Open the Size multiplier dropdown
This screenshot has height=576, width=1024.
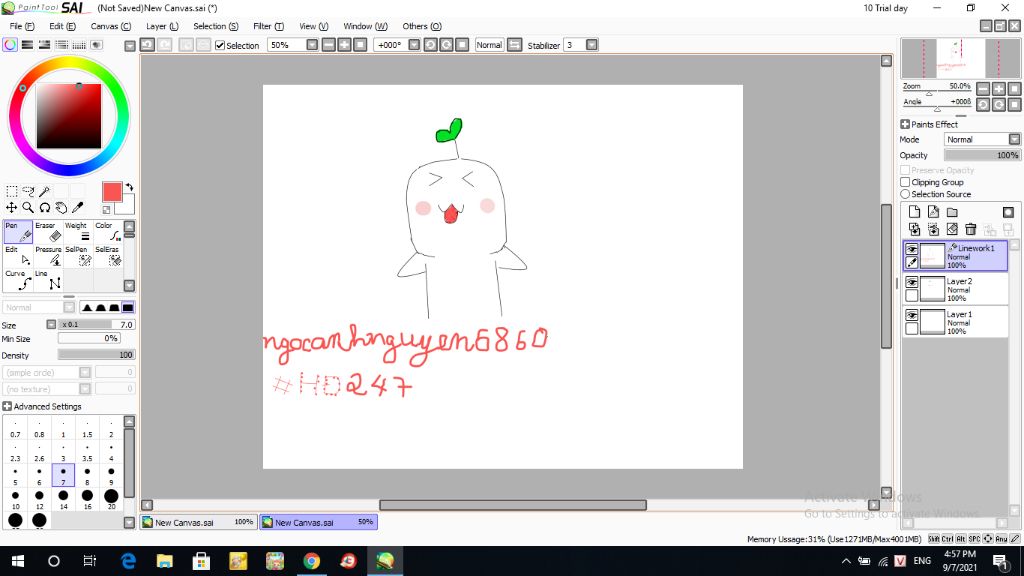tap(51, 325)
